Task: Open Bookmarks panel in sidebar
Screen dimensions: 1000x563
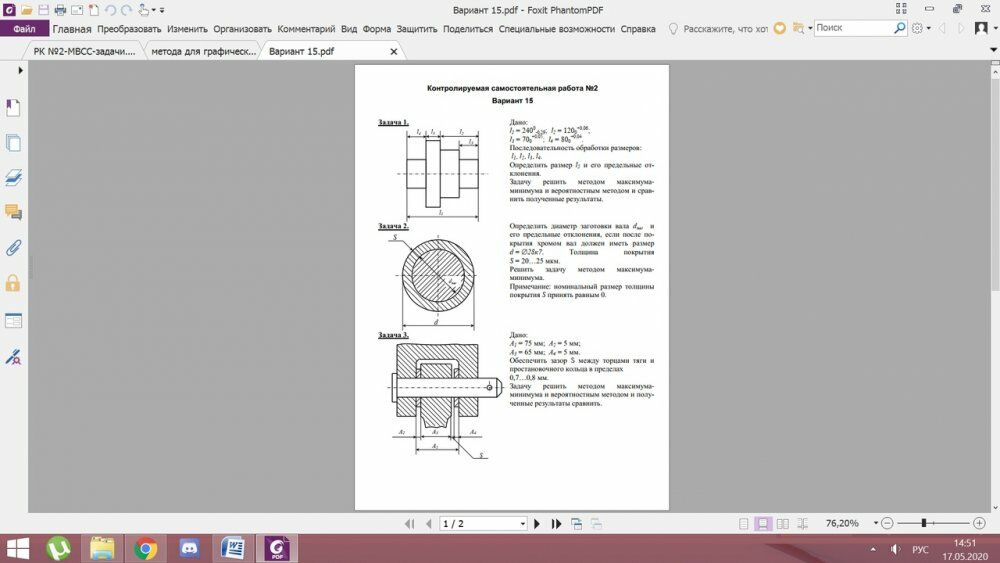Action: (13, 108)
